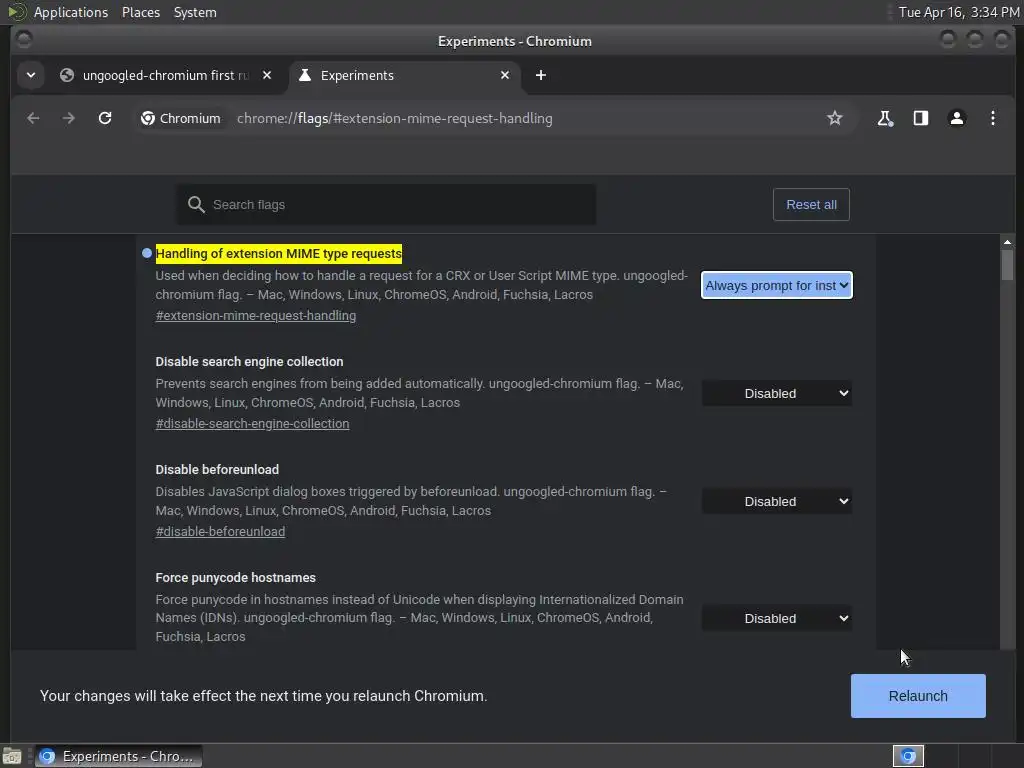Viewport: 1024px width, 768px height.
Task: Toggle the side panel icon
Action: pos(921,118)
